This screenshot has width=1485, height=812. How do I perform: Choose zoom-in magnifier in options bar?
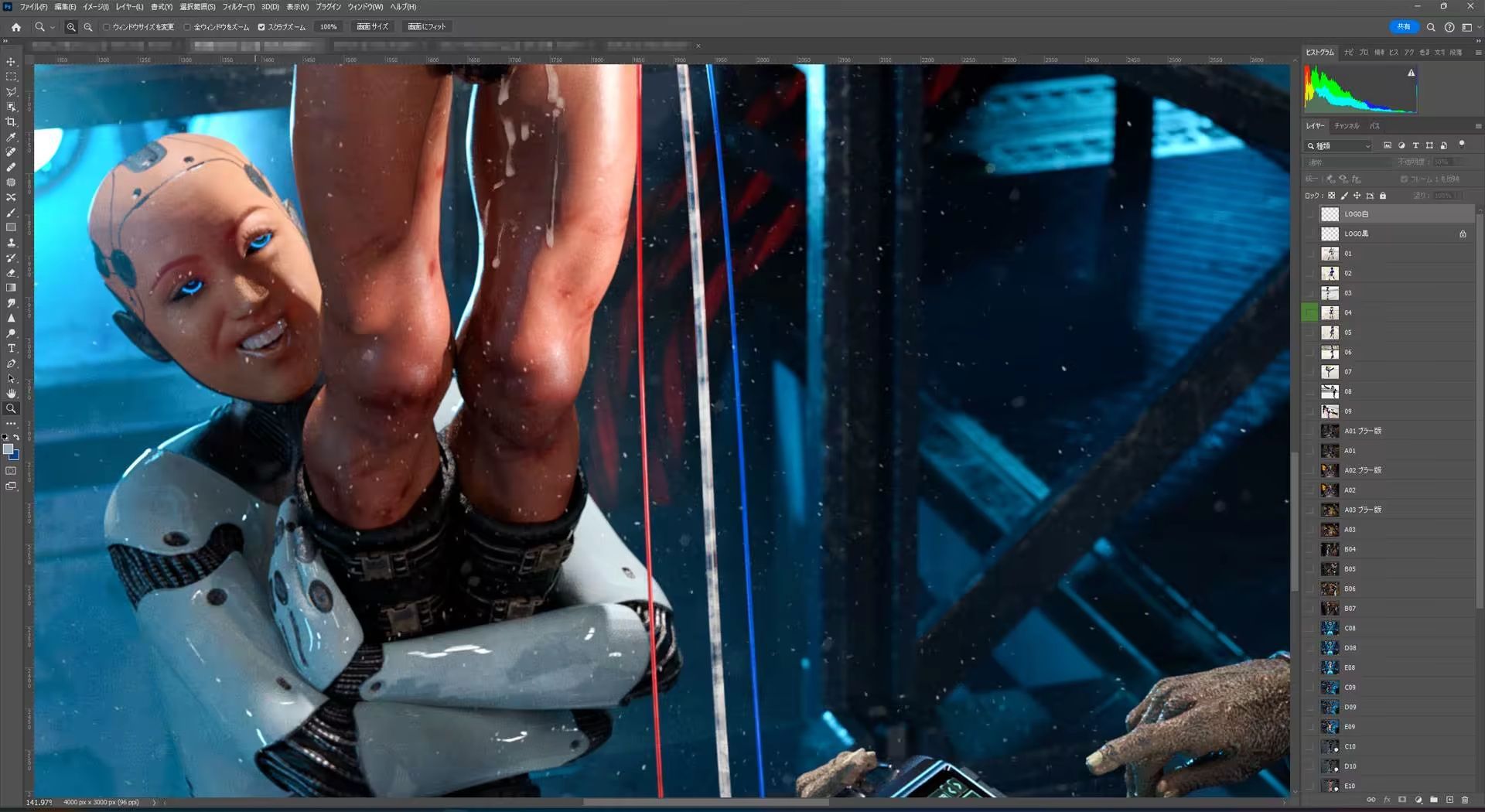pos(71,27)
